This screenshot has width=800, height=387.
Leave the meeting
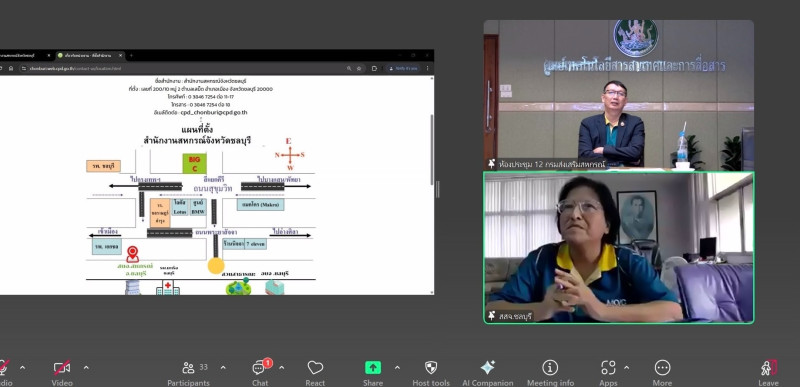tap(769, 373)
